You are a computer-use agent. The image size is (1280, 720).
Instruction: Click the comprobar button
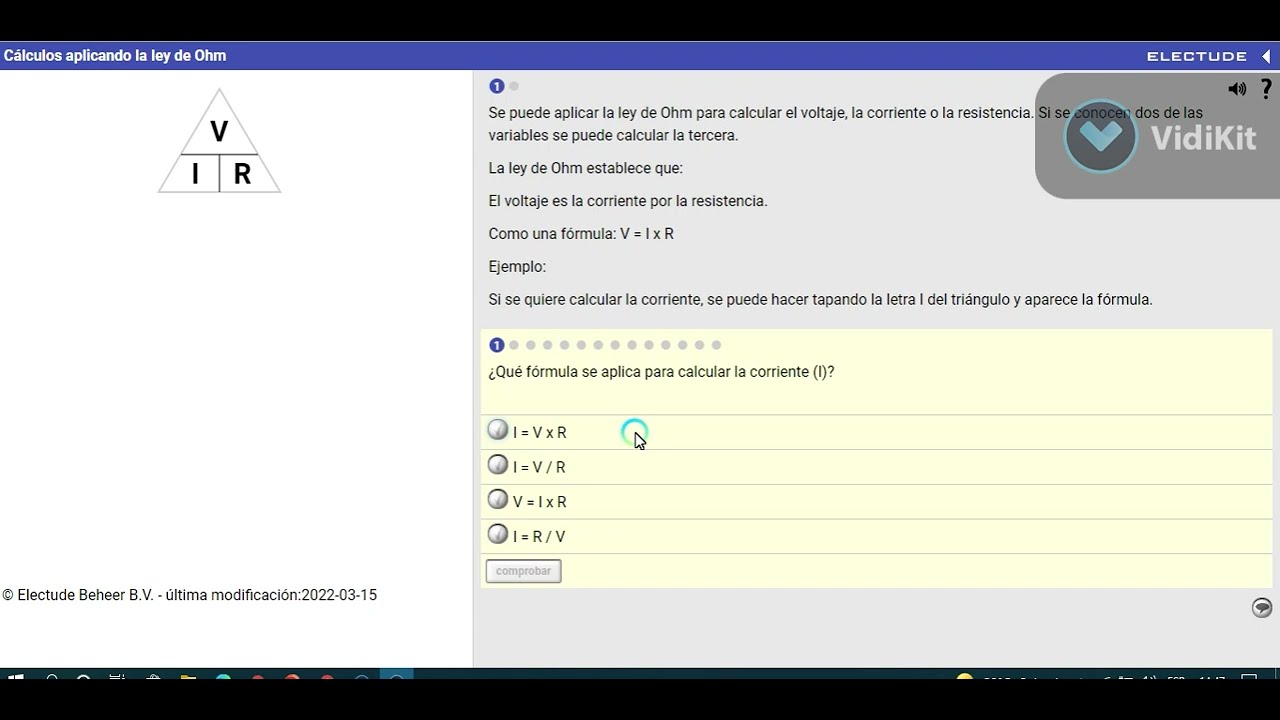coord(523,571)
